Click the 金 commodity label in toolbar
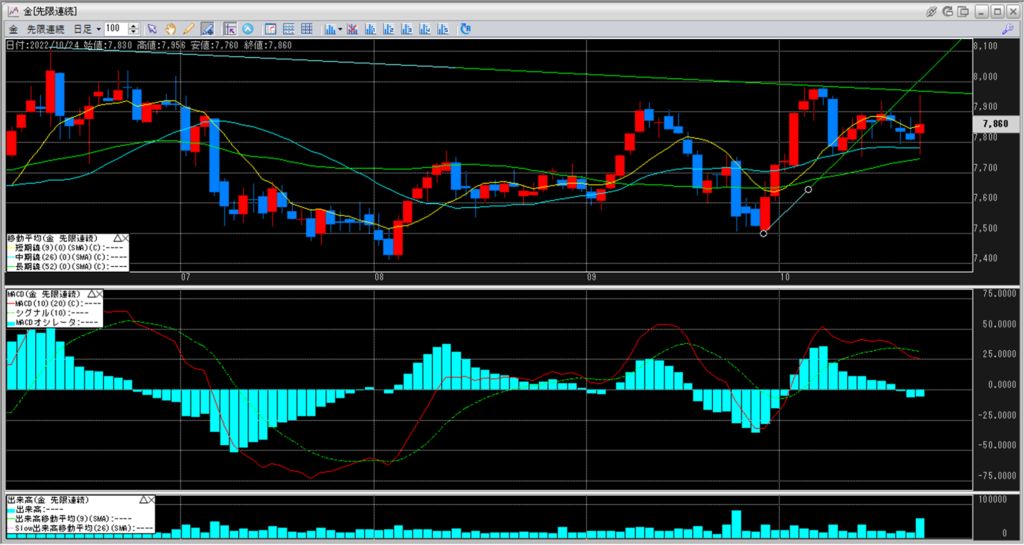Screen dimensions: 1024x545 pyautogui.click(x=14, y=29)
